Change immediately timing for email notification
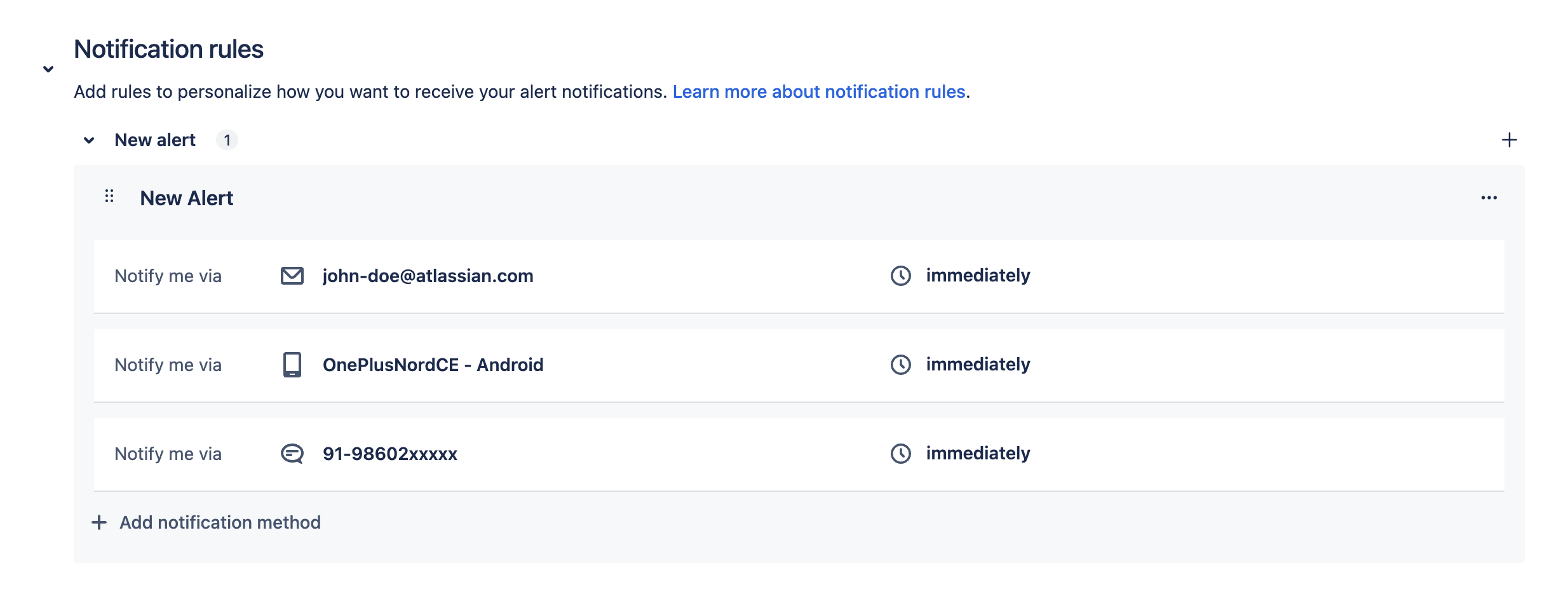Screen dimensions: 1568x596 (978, 276)
